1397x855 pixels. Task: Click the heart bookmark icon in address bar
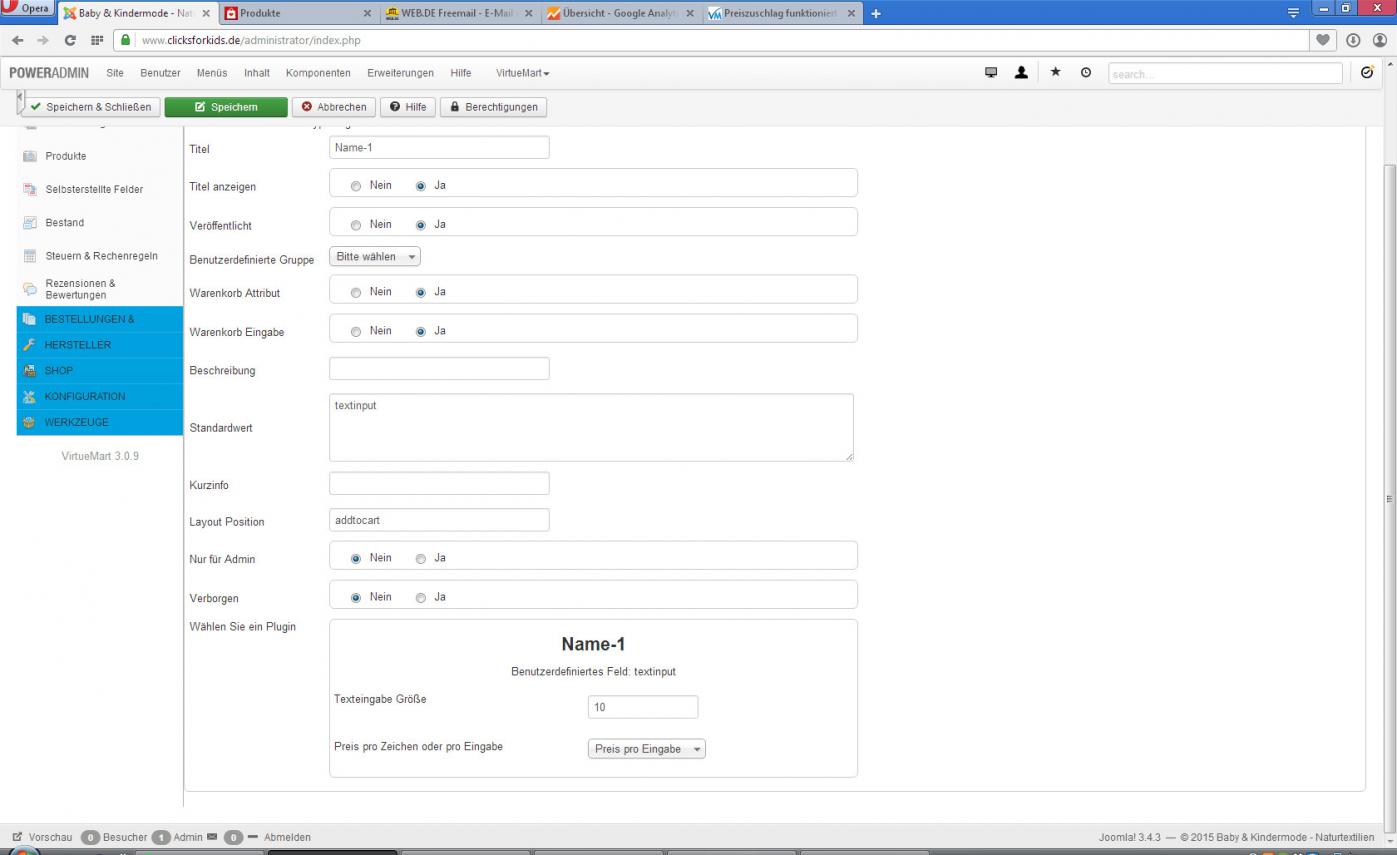click(x=1324, y=41)
